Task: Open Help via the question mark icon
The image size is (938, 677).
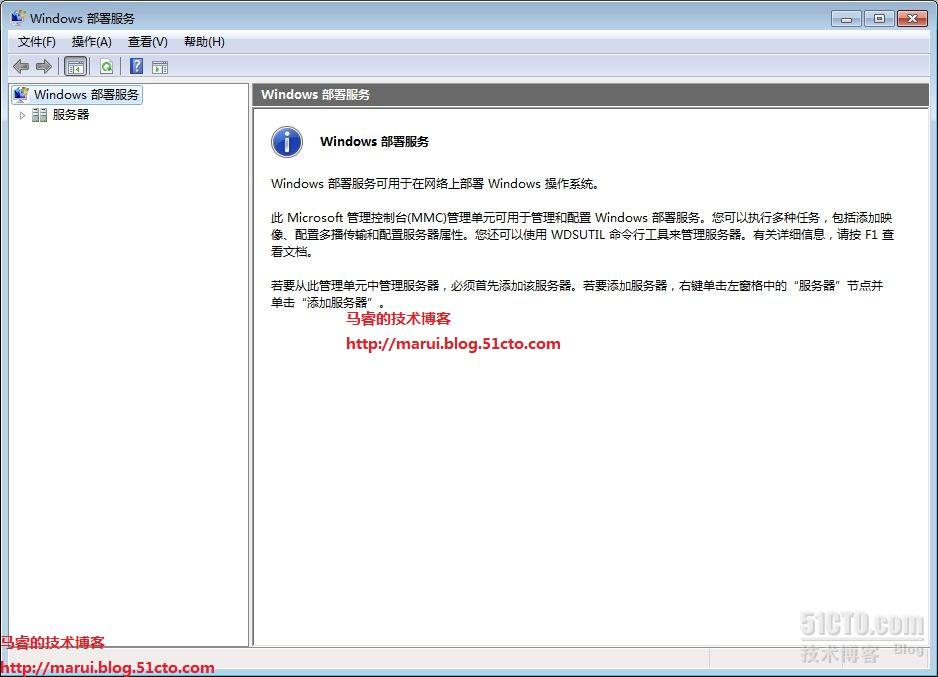Action: coord(137,66)
